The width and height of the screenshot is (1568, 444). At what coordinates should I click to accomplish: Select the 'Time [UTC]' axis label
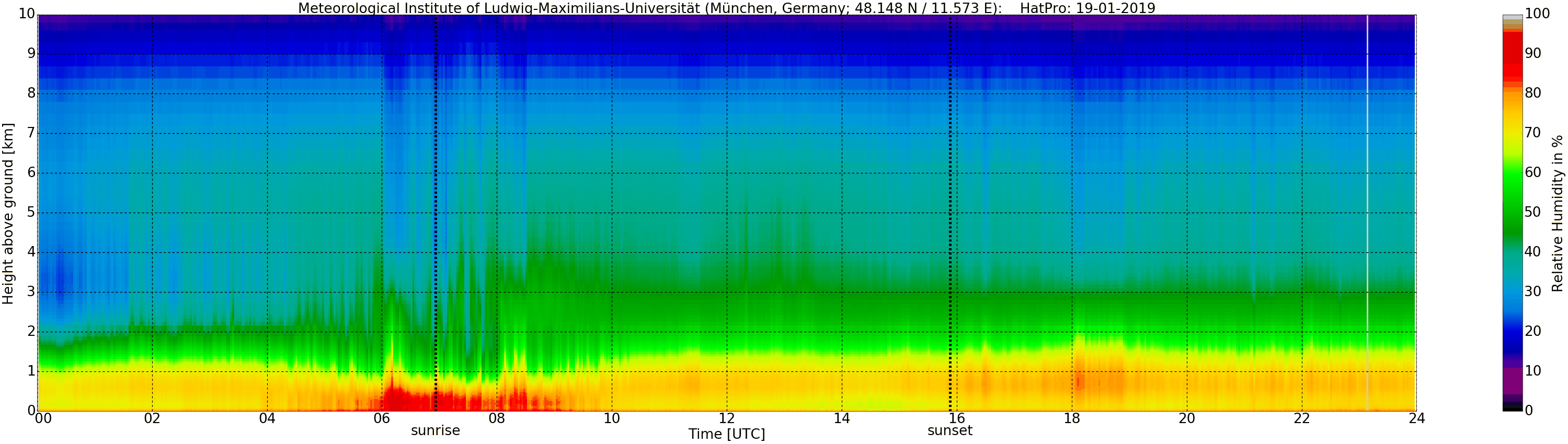click(727, 434)
